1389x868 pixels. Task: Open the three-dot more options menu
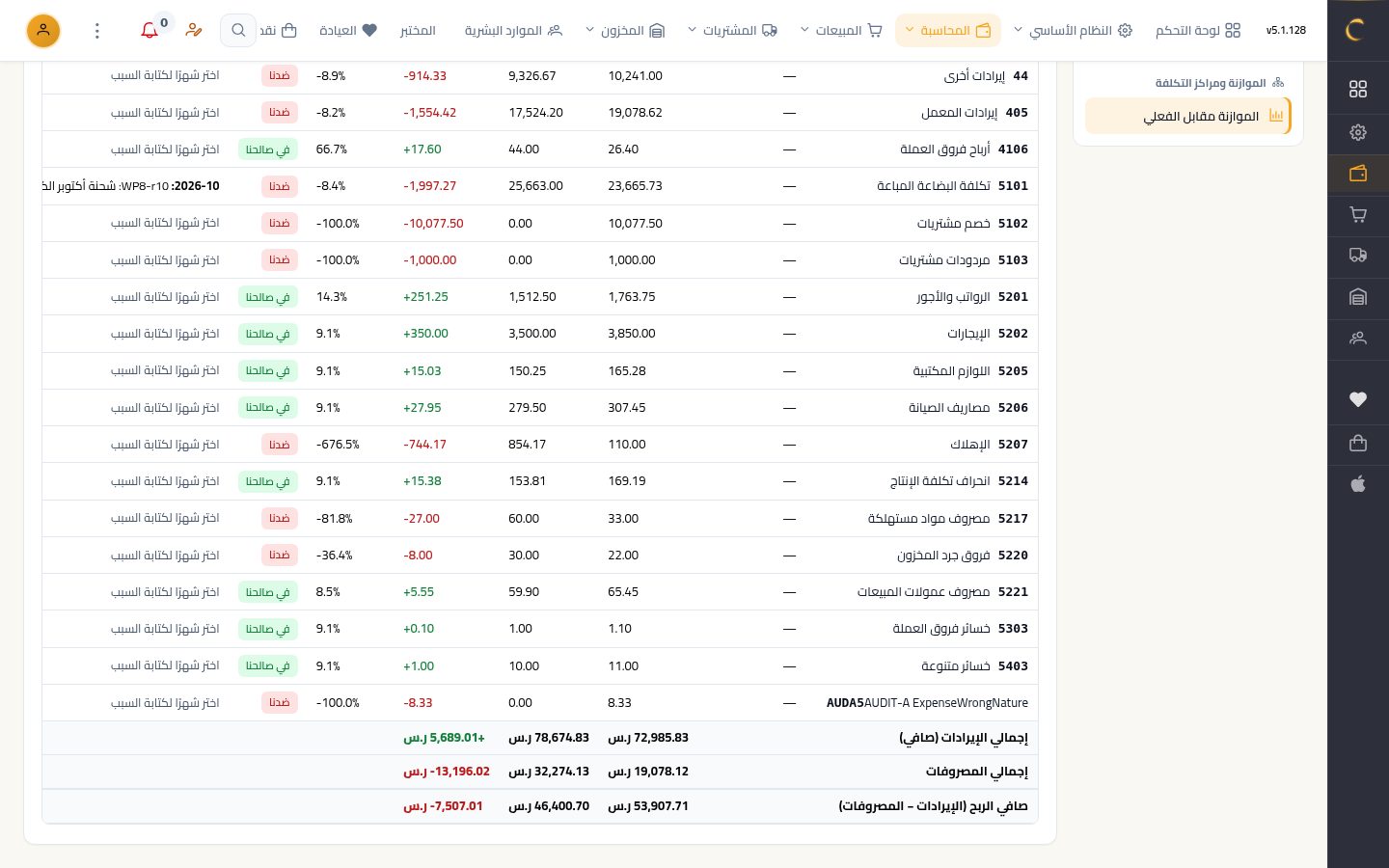click(97, 31)
